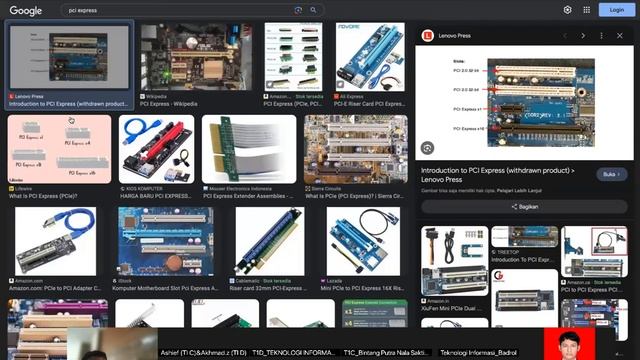Open Amazon.com PCIe to PCI adapter thumbnail
The height and width of the screenshot is (360, 640).
click(56, 241)
